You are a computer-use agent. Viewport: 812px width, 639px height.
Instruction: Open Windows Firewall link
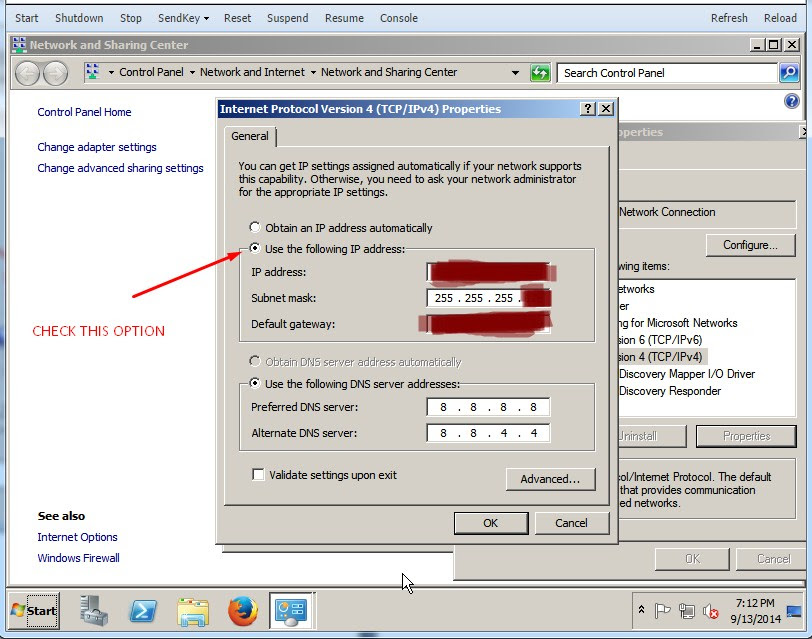tap(78, 558)
